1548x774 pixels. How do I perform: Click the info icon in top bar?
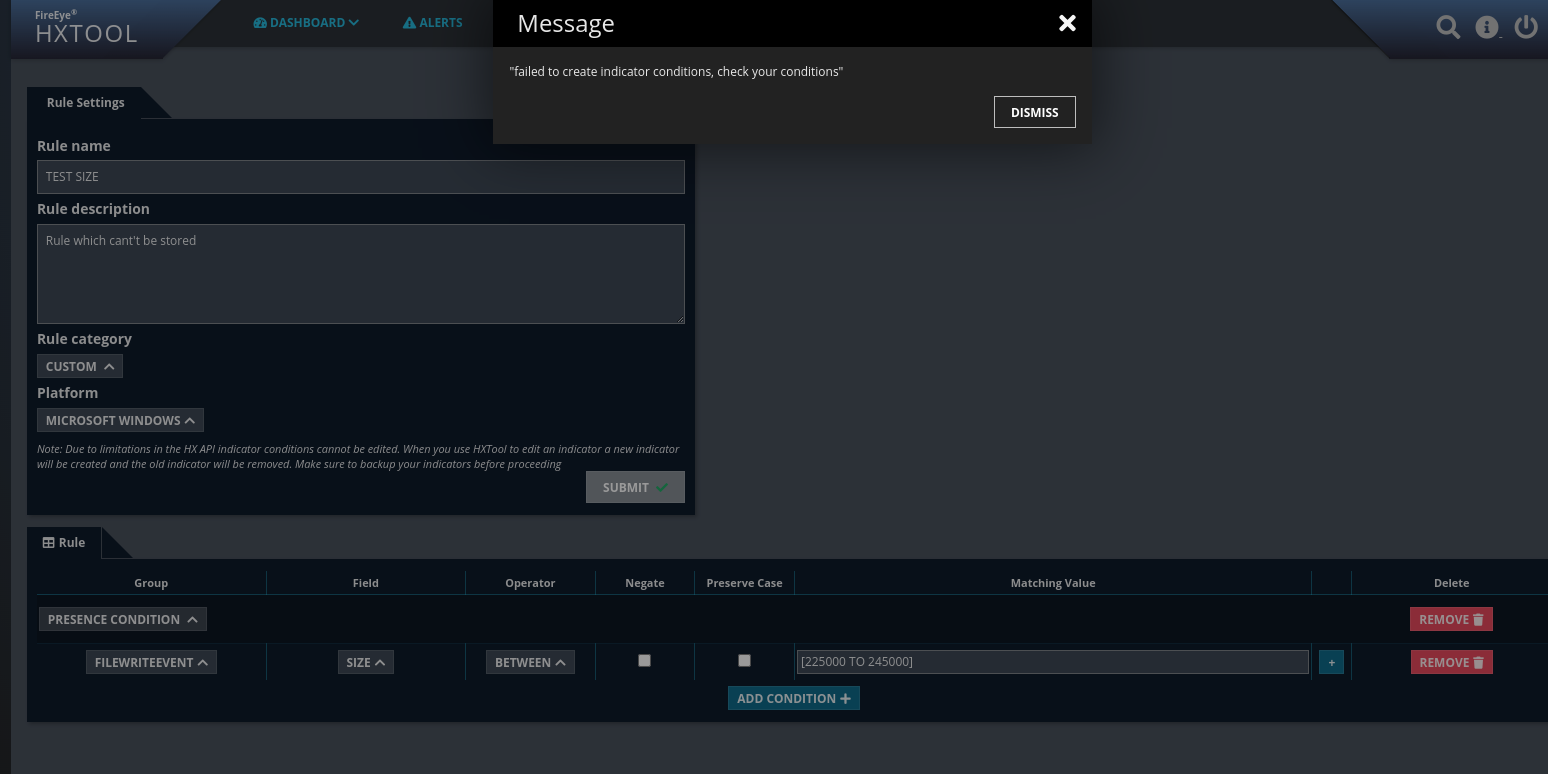click(1487, 27)
